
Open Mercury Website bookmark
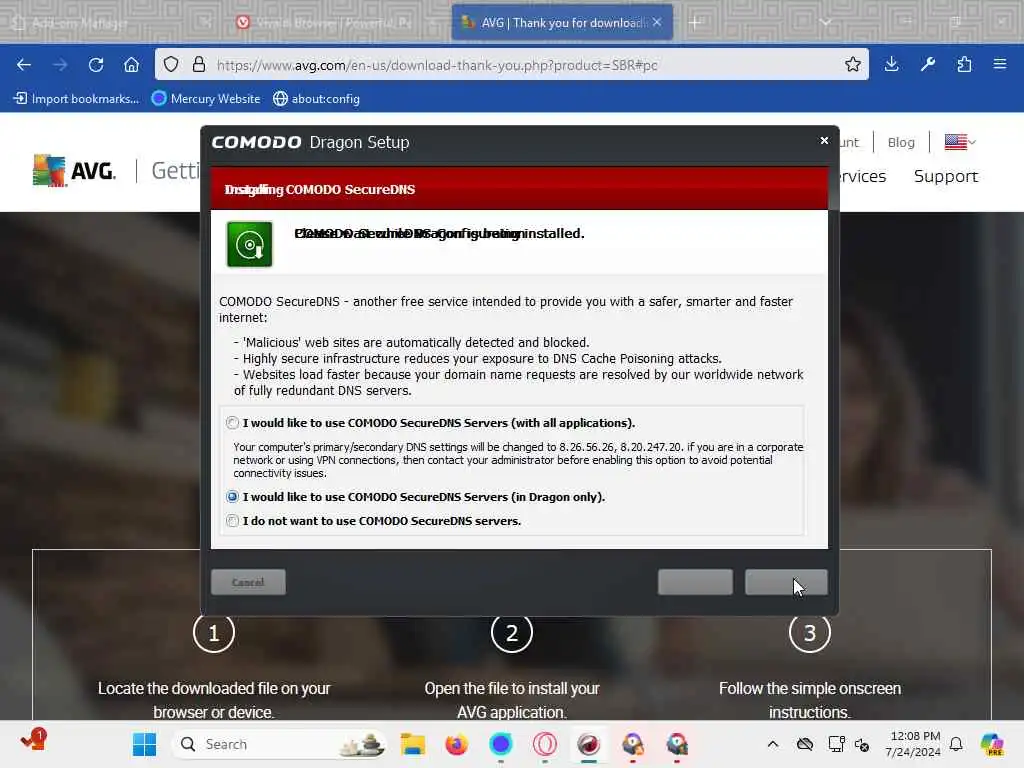pos(206,99)
